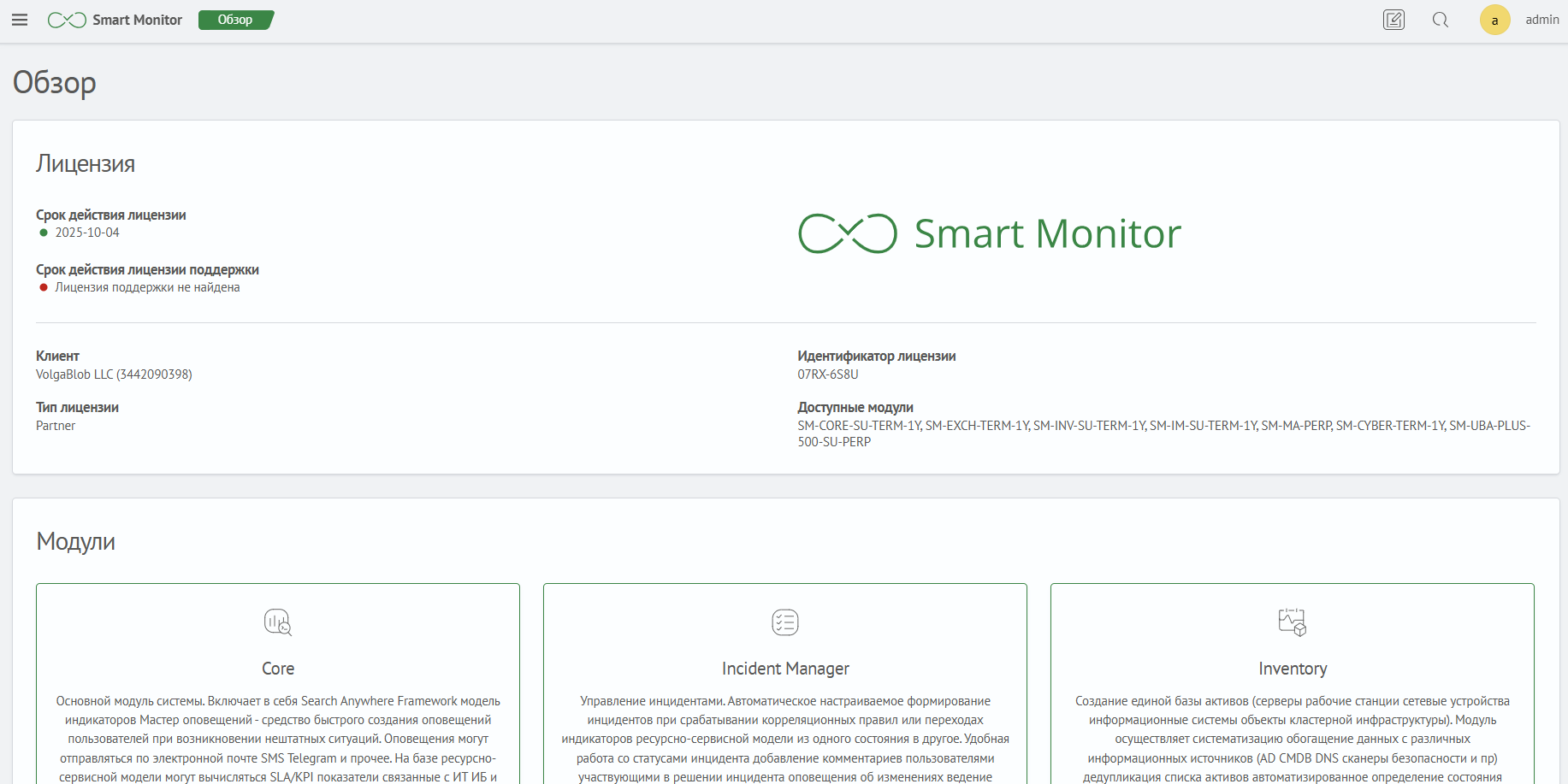Click the red support license status dot
1568x784 pixels.
44,287
